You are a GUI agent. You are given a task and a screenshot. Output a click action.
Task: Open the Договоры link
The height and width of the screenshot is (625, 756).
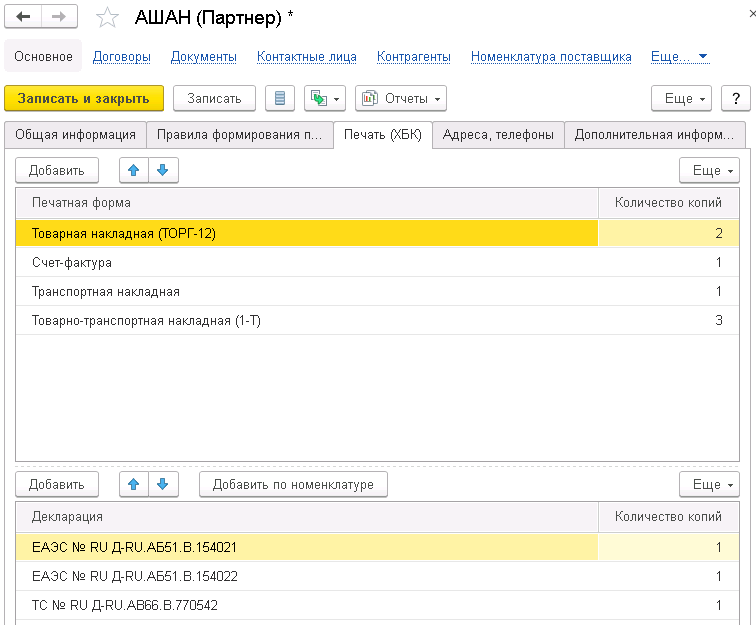[x=121, y=57]
